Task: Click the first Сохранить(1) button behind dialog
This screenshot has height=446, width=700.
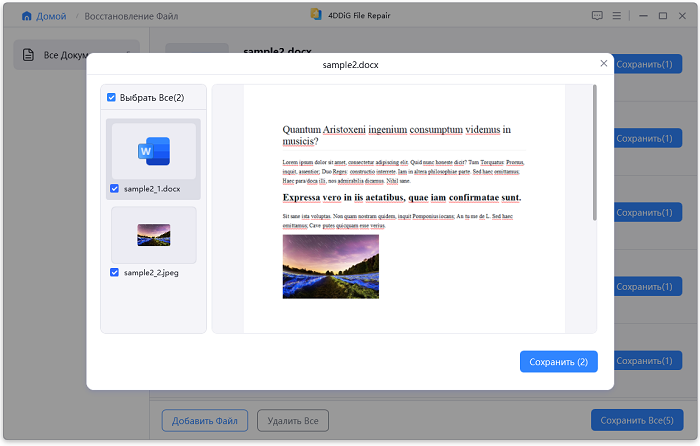Action: (648, 64)
